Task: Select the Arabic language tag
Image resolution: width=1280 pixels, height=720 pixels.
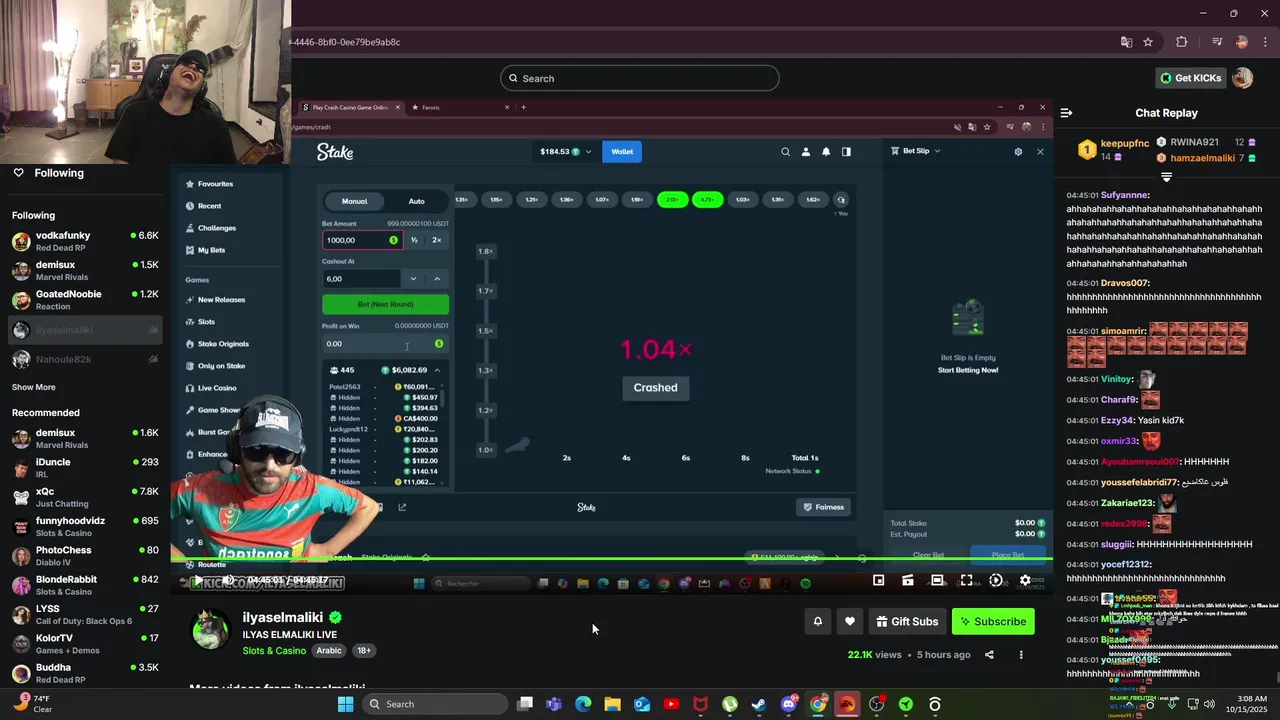Action: click(x=329, y=651)
